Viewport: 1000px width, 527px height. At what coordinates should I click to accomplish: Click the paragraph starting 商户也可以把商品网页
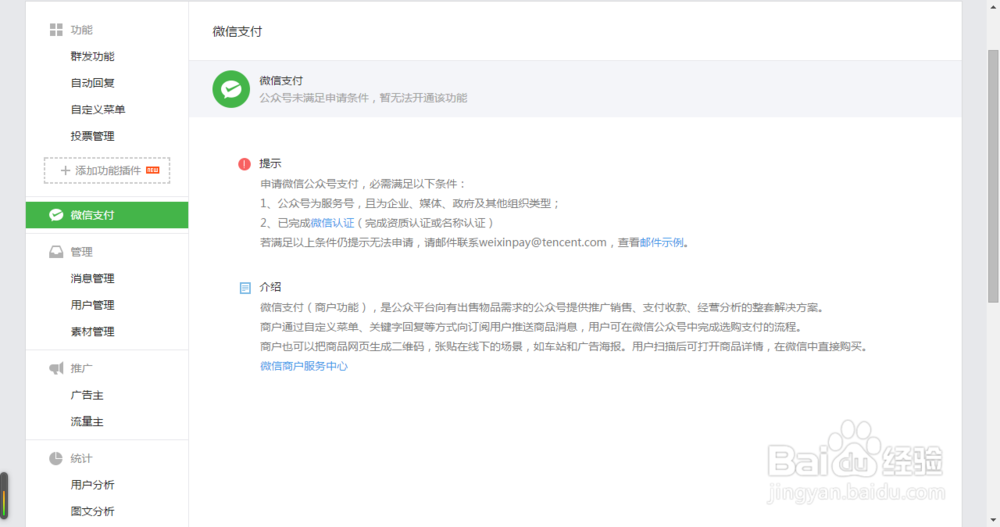564,346
